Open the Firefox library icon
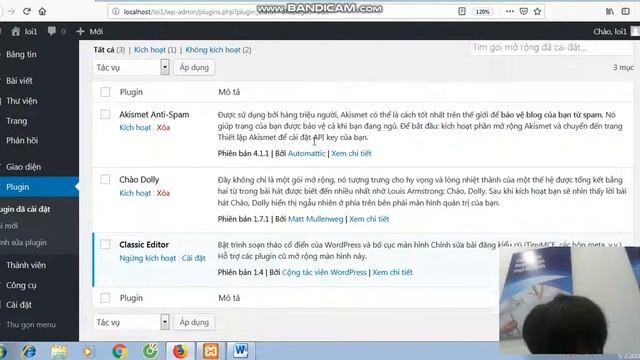640x360 pixels. click(610, 11)
